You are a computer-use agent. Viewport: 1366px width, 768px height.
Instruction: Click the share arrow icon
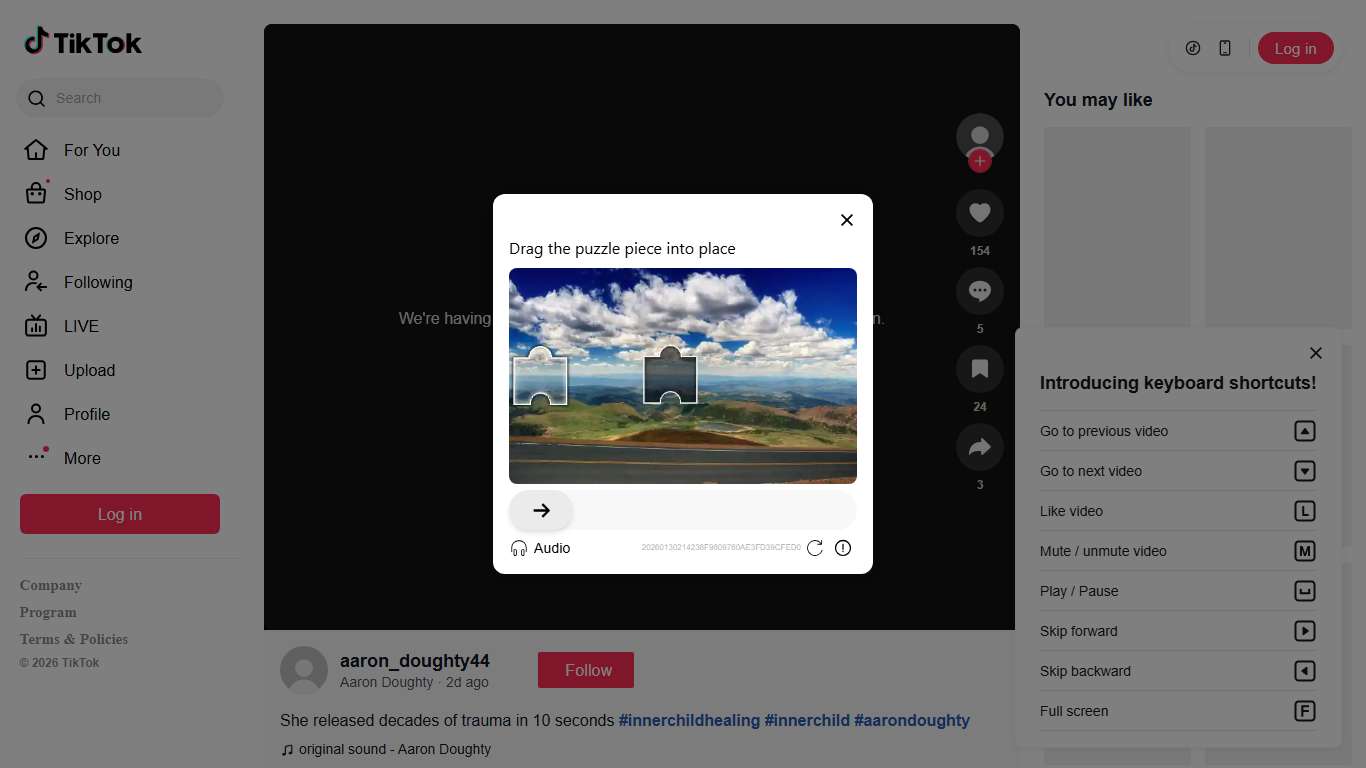(x=979, y=447)
